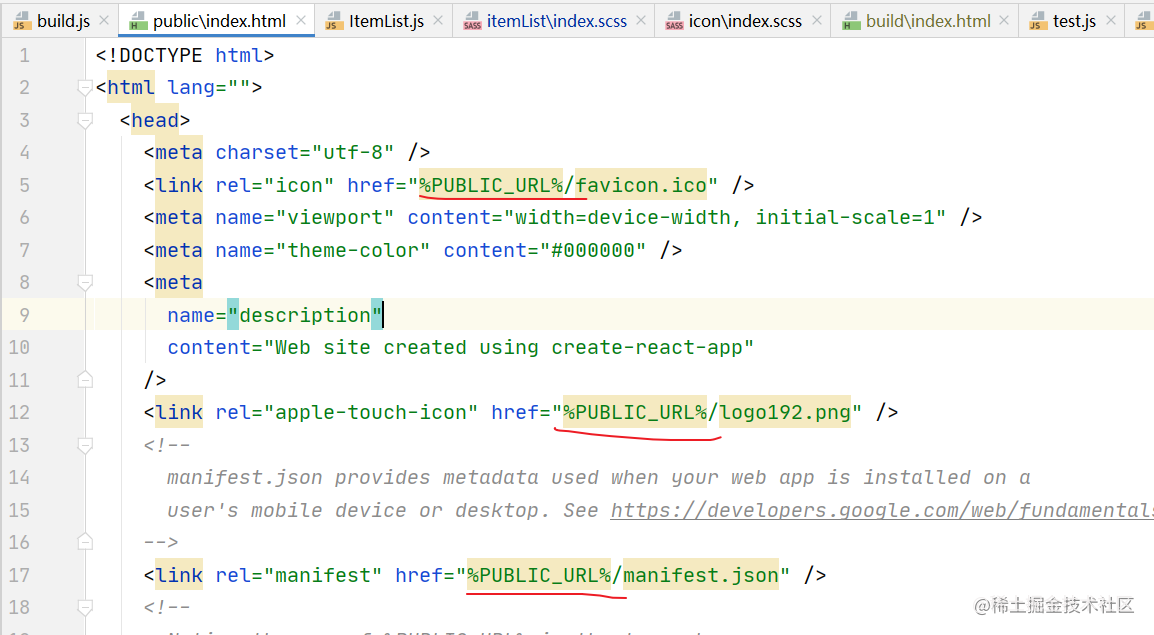Open the build\index.html tab

(928, 21)
